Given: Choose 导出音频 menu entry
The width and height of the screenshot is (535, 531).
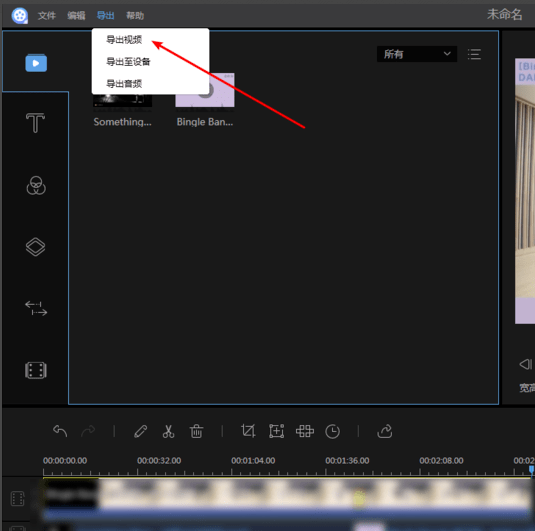Looking at the screenshot, I should [x=124, y=84].
